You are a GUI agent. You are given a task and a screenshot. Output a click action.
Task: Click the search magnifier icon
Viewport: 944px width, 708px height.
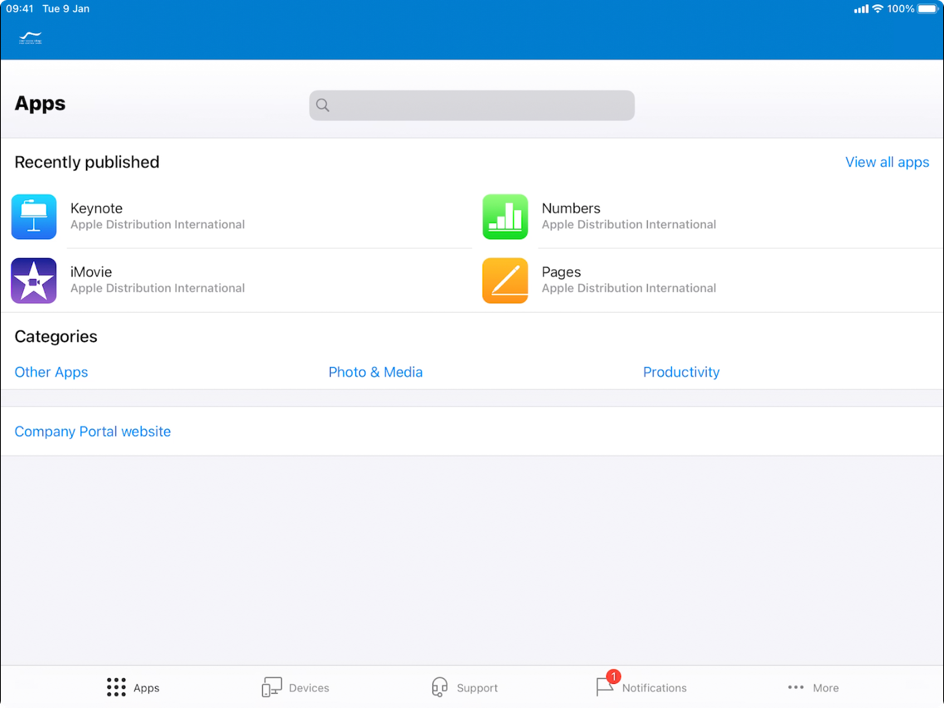coord(323,105)
